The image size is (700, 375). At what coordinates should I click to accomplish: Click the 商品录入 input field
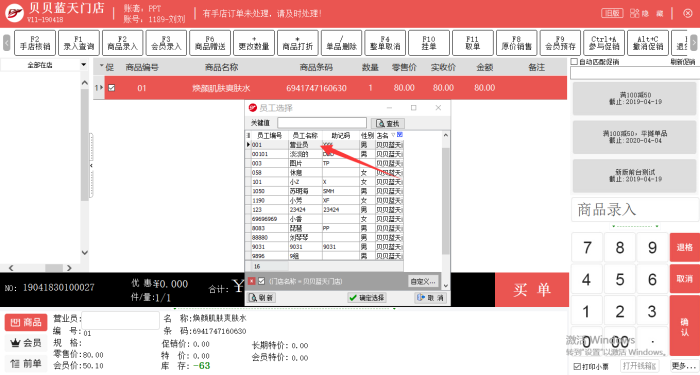(x=634, y=209)
